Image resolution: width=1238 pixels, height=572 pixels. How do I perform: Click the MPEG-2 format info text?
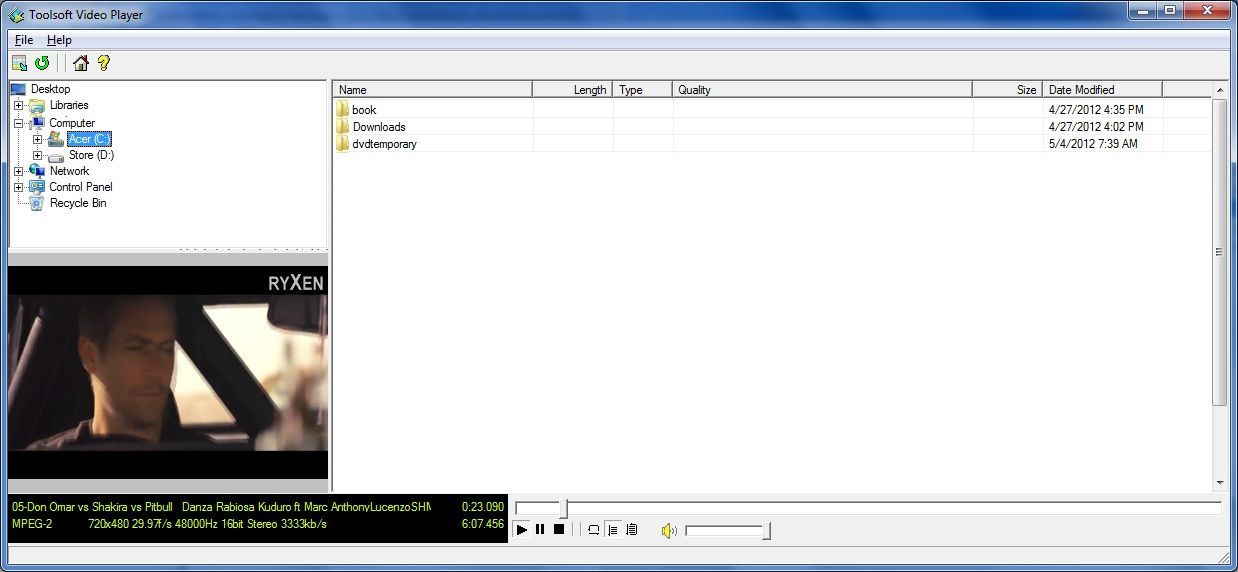(32, 524)
